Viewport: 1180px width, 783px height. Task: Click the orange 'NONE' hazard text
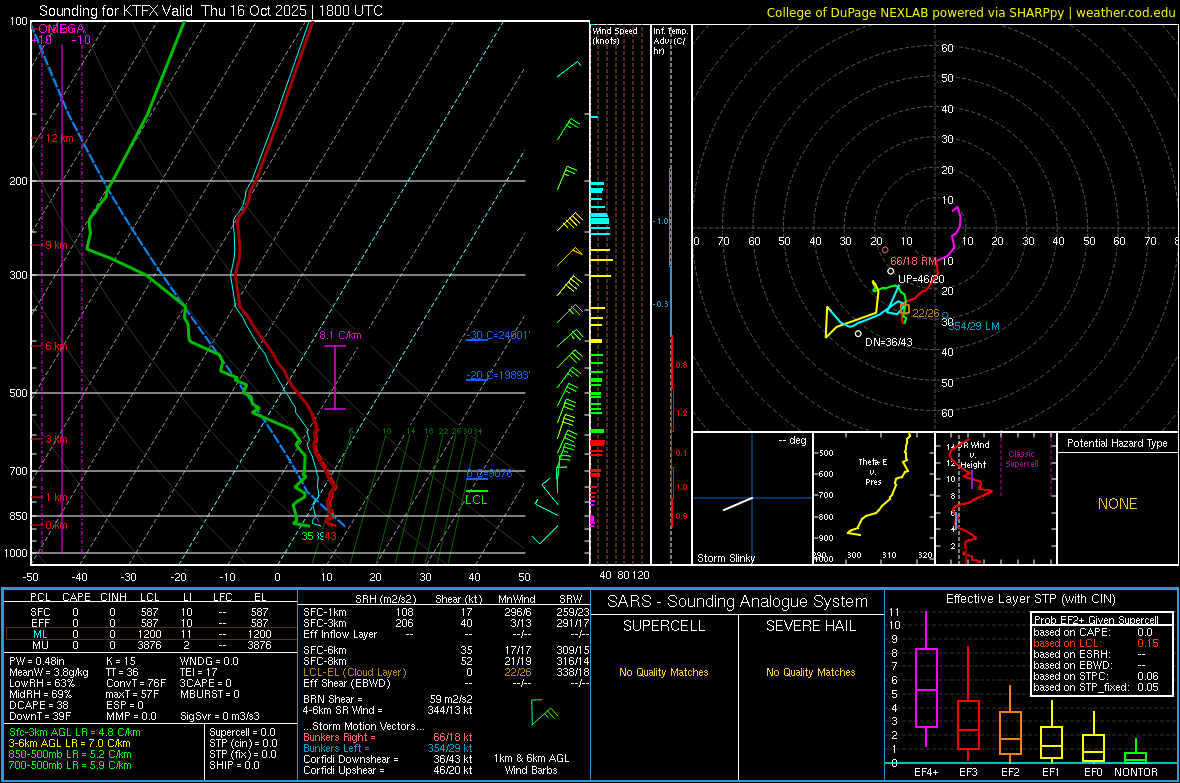point(1117,504)
